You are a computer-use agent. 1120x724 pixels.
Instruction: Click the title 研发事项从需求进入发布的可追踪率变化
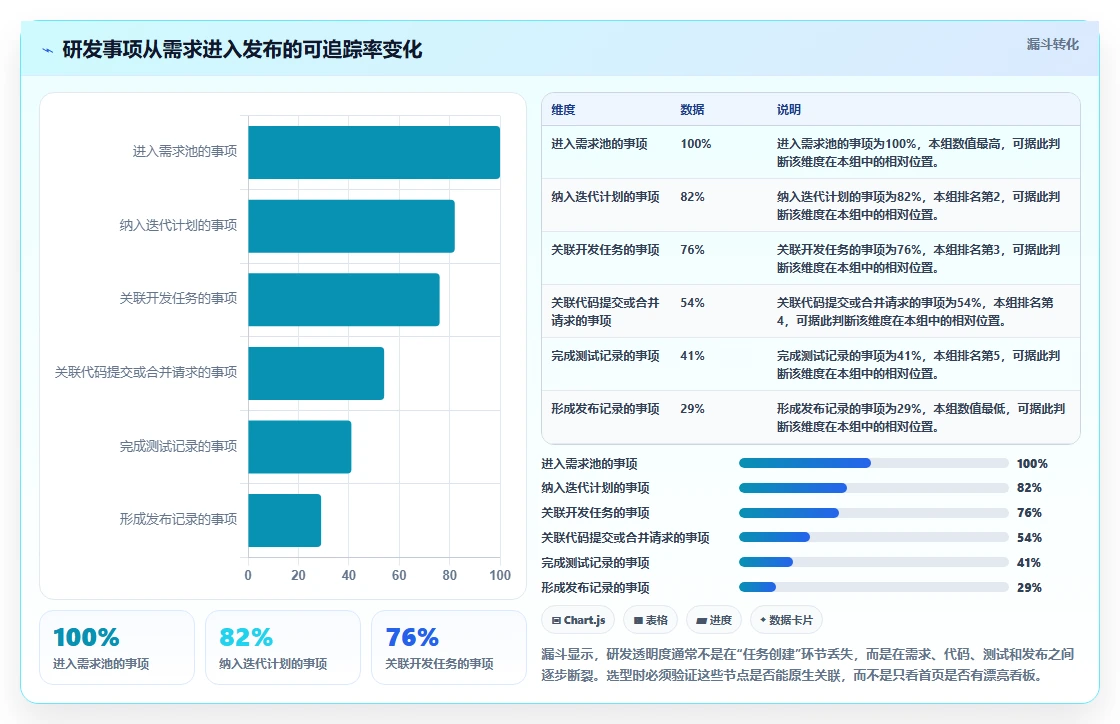tap(242, 49)
